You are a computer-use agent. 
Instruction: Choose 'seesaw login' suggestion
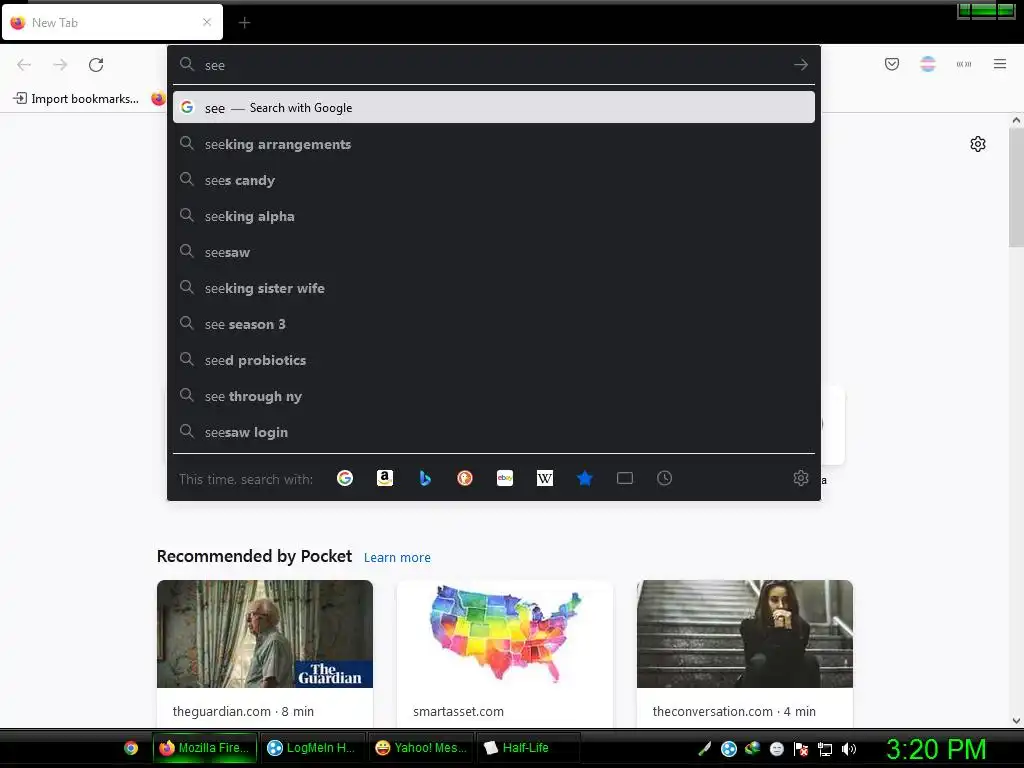coord(494,432)
